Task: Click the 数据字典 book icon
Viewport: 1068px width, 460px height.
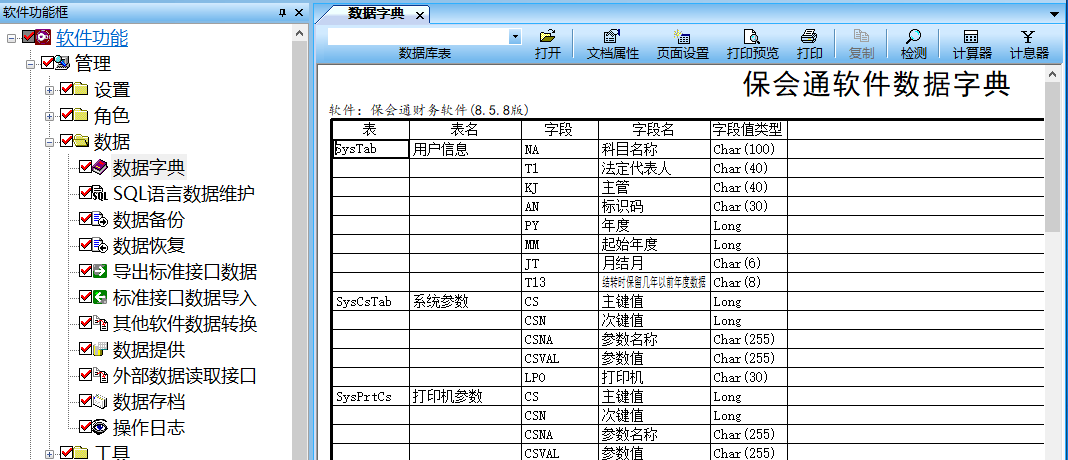Action: [99, 167]
